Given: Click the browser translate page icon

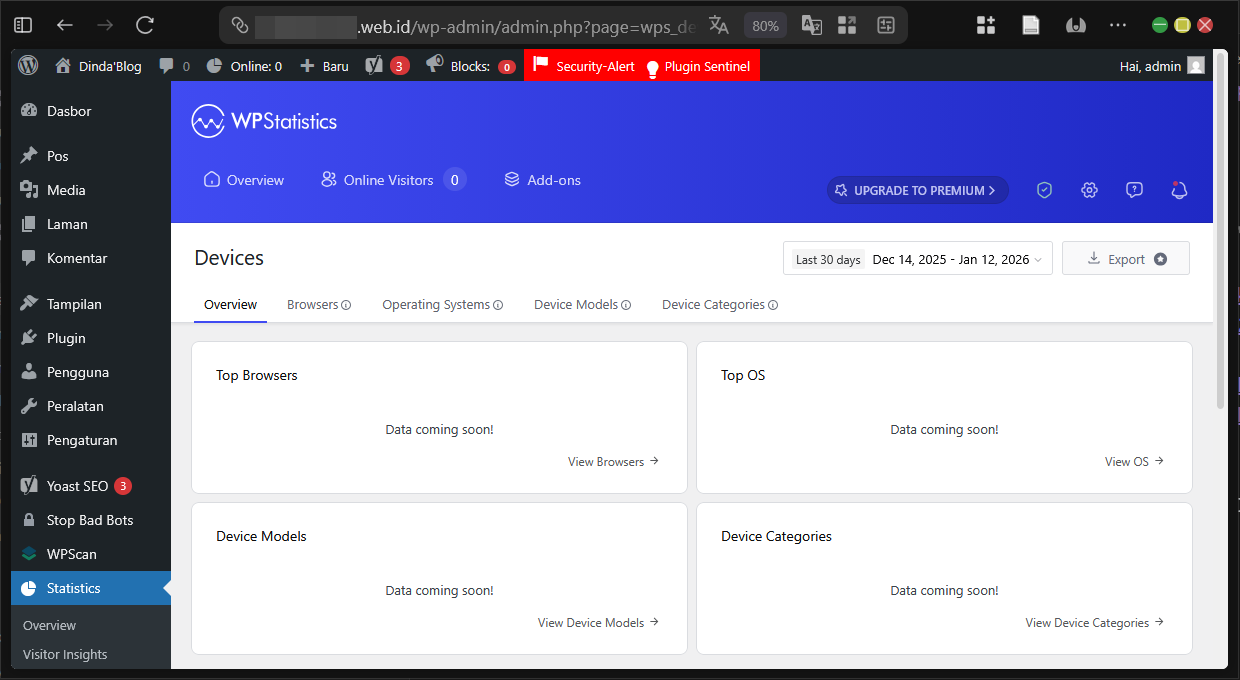Looking at the screenshot, I should (x=718, y=25).
